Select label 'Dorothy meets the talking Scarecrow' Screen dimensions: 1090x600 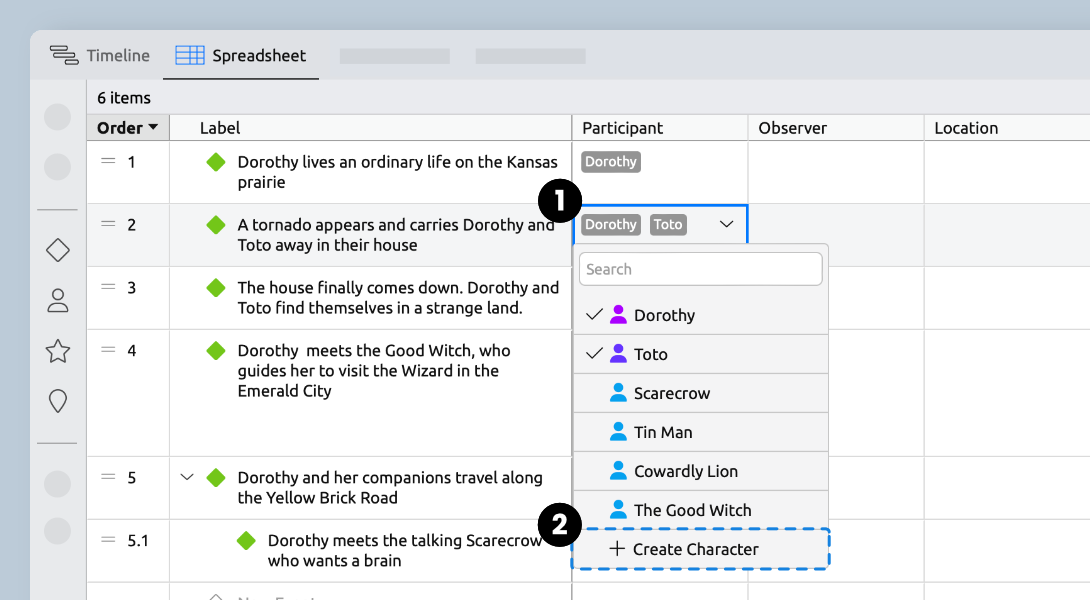405,550
